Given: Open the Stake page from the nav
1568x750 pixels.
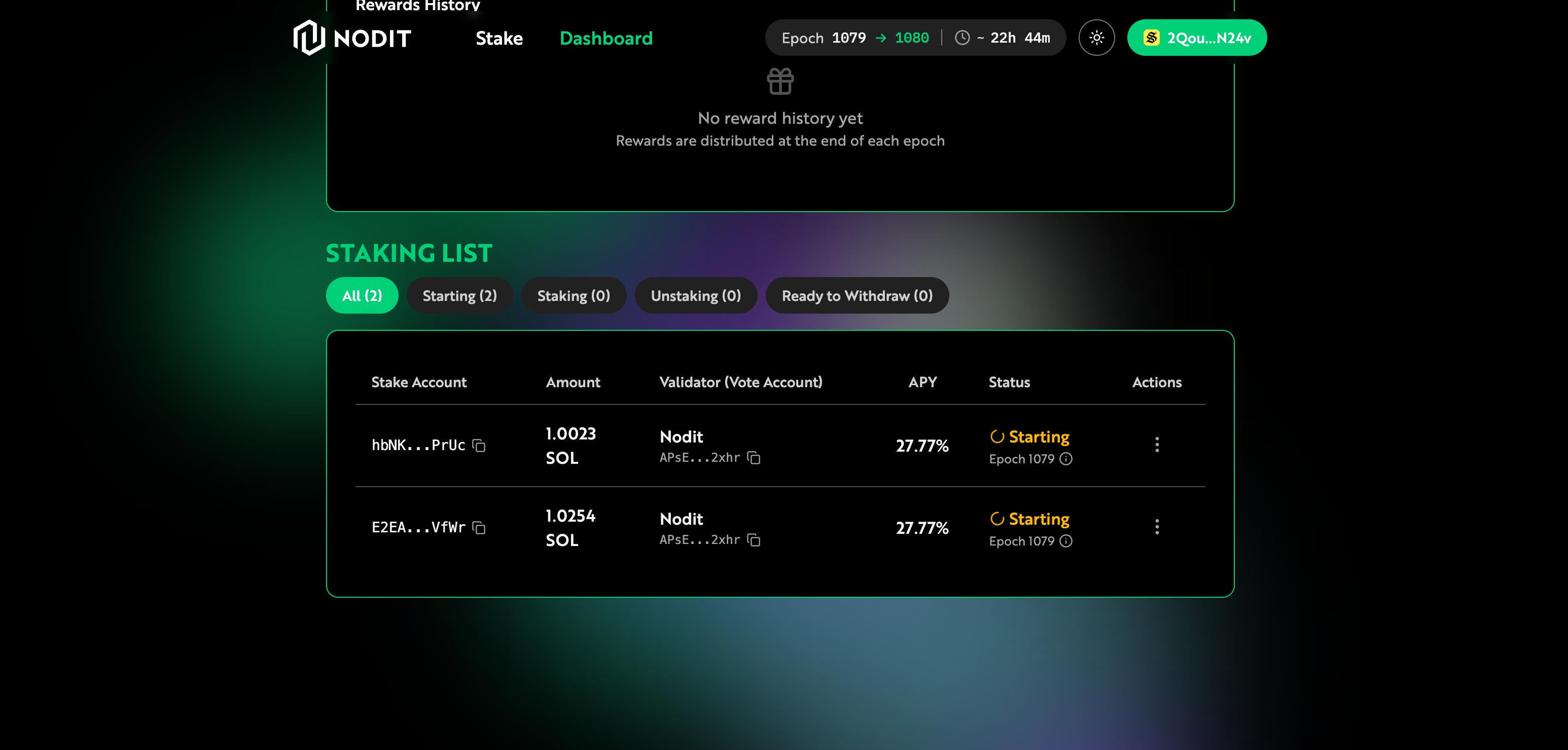Looking at the screenshot, I should [499, 38].
